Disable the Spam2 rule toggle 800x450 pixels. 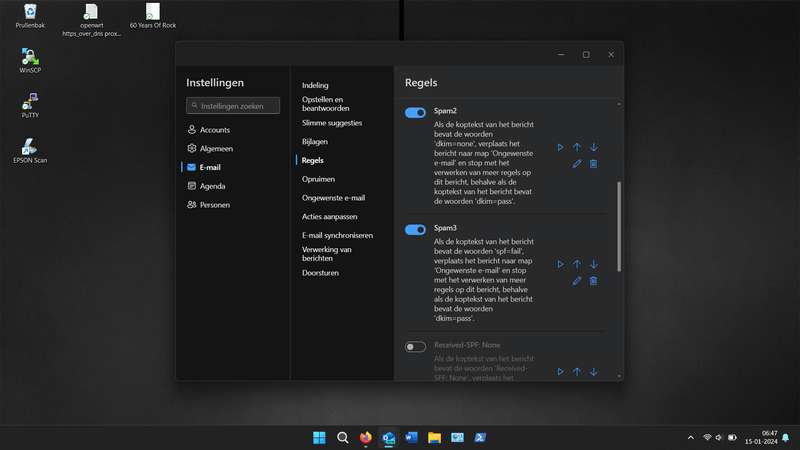tap(415, 113)
